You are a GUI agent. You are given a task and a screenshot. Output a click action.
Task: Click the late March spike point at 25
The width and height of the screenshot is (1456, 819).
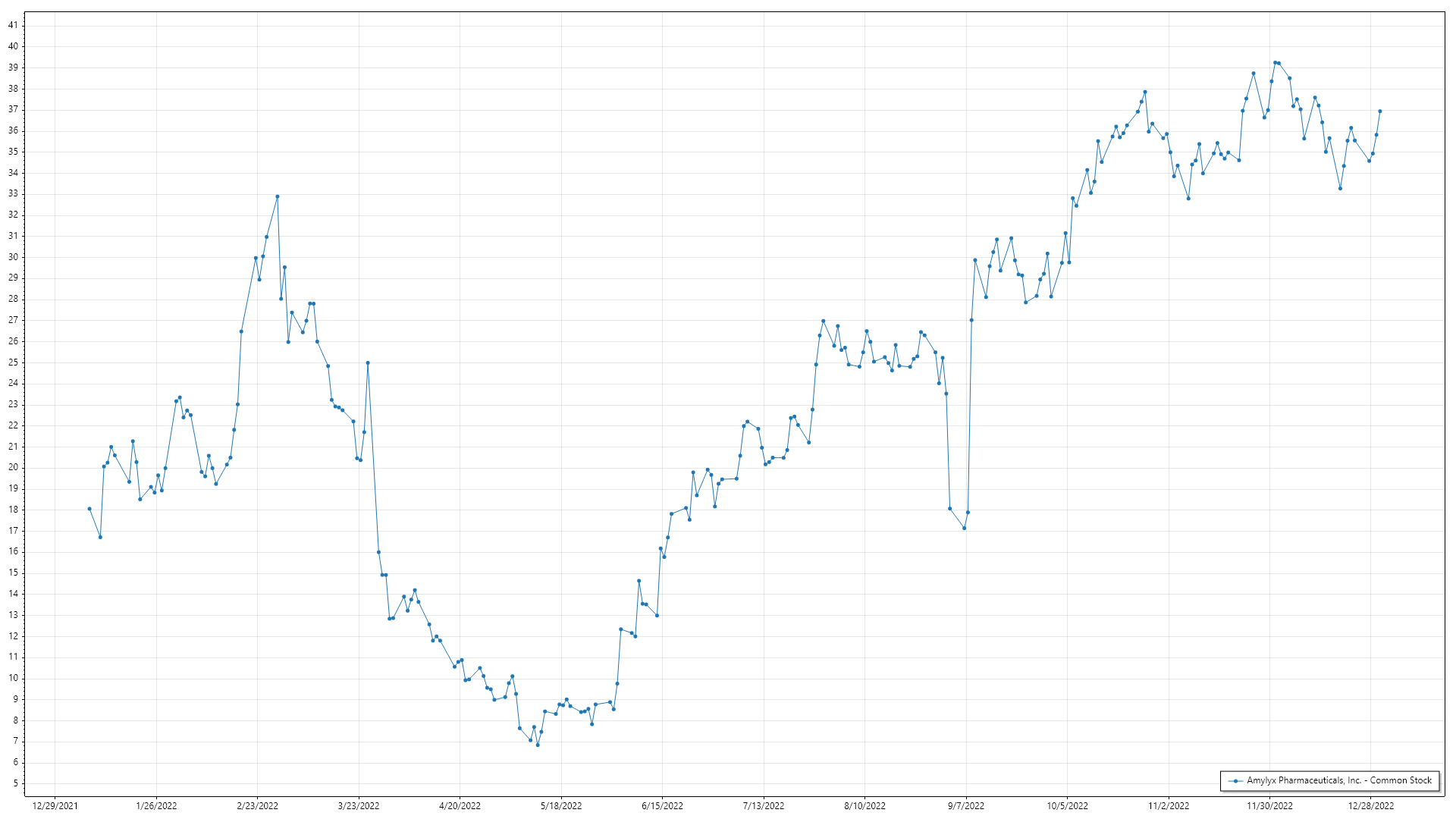tap(368, 362)
